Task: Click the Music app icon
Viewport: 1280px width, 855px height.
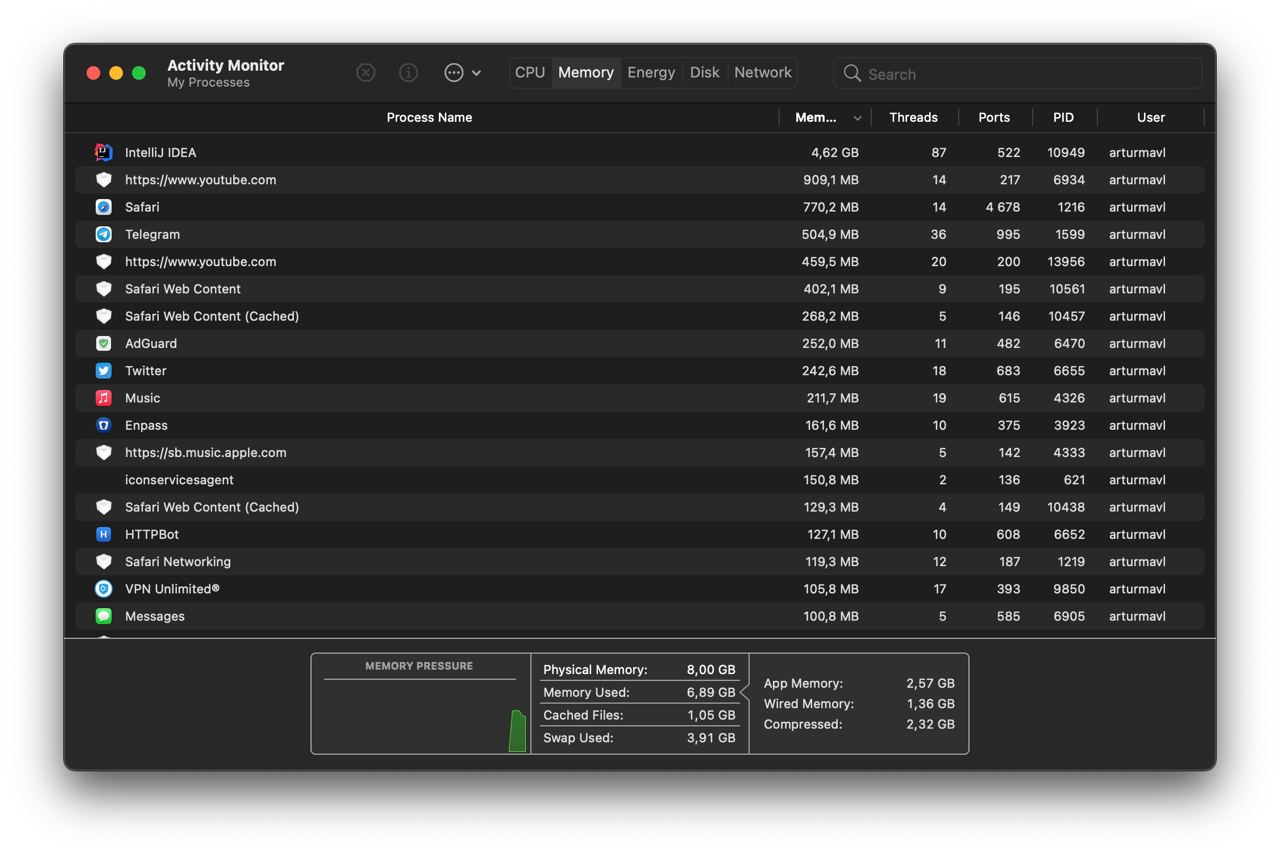Action: coord(103,398)
